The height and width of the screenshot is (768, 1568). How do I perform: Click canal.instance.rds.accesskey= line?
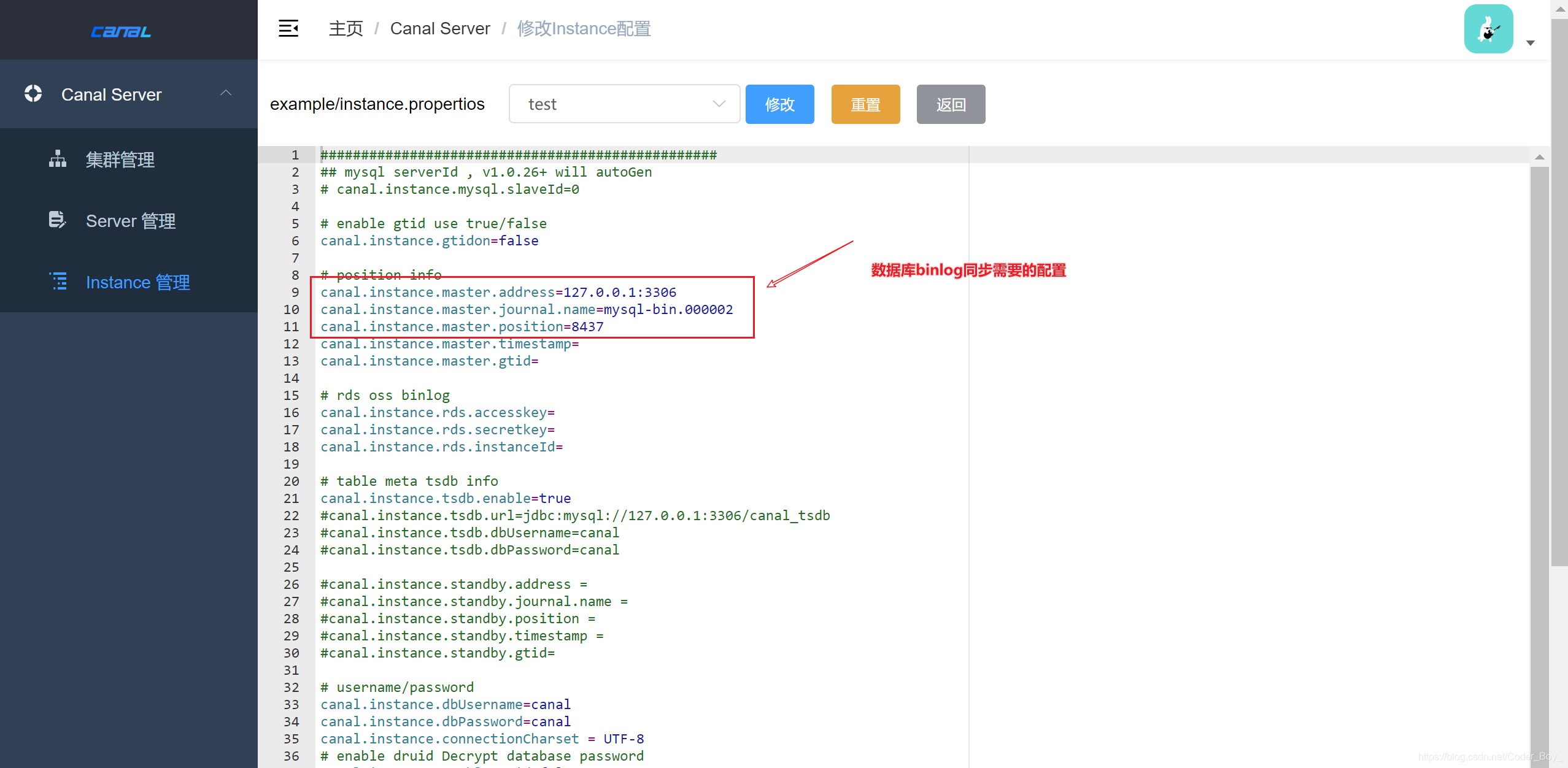tap(438, 412)
